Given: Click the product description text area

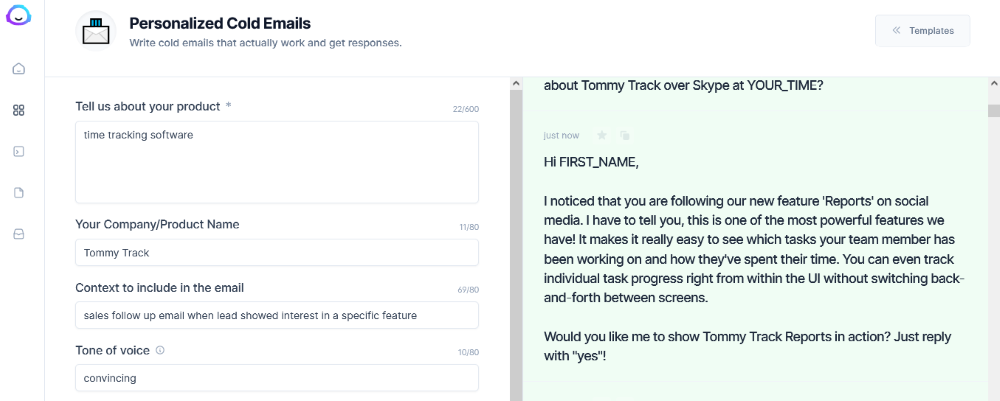Looking at the screenshot, I should click(277, 163).
